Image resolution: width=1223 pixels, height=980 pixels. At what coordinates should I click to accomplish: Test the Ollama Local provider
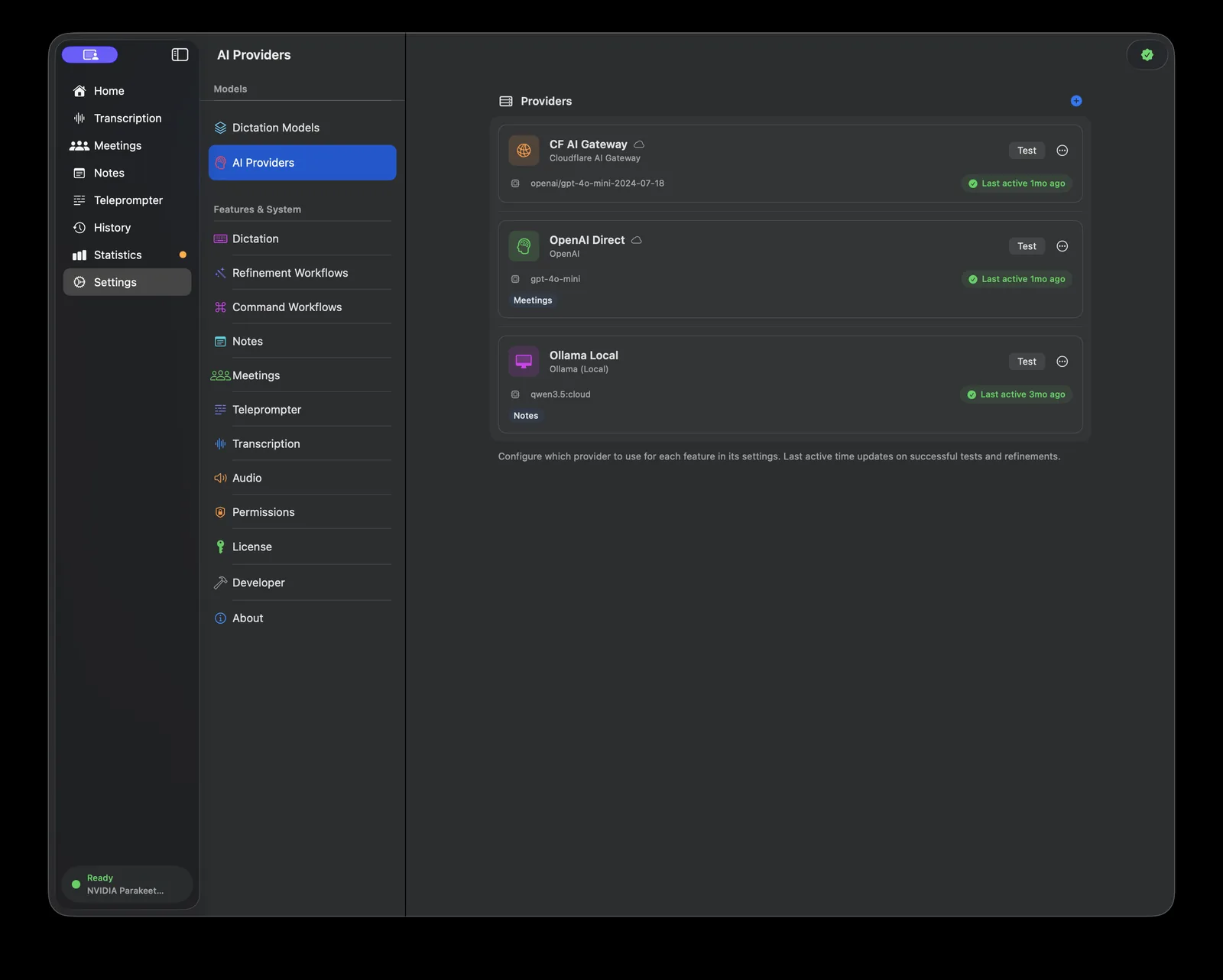(x=1027, y=362)
